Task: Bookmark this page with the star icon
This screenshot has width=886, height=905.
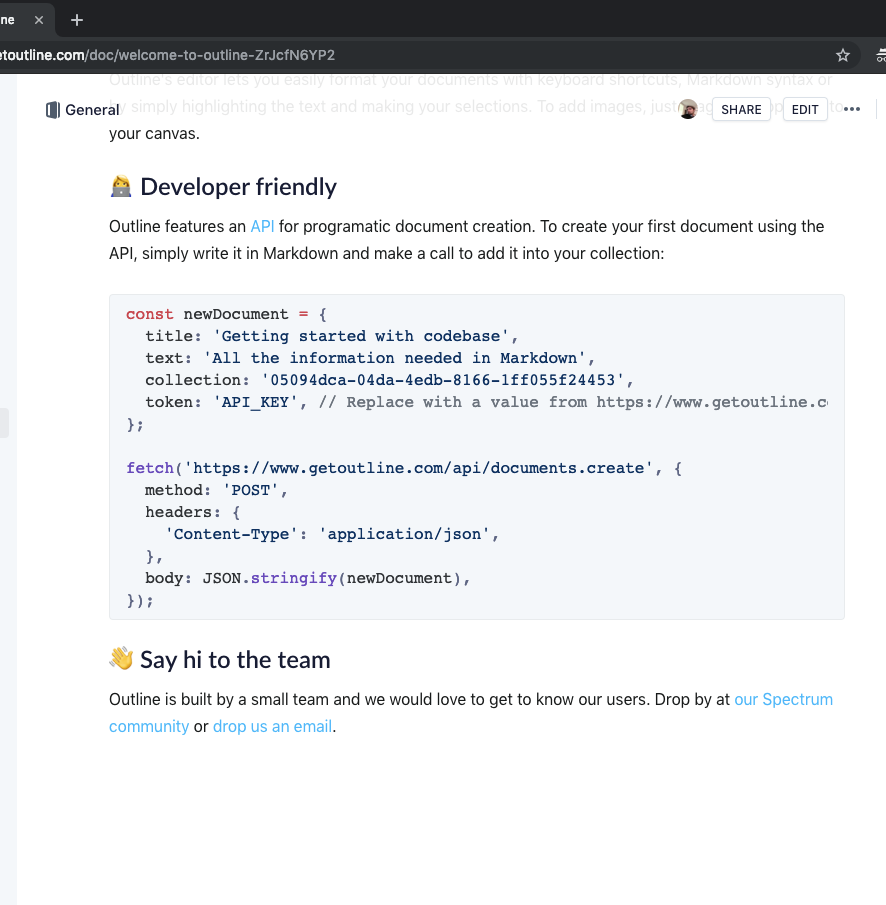Action: pyautogui.click(x=843, y=55)
